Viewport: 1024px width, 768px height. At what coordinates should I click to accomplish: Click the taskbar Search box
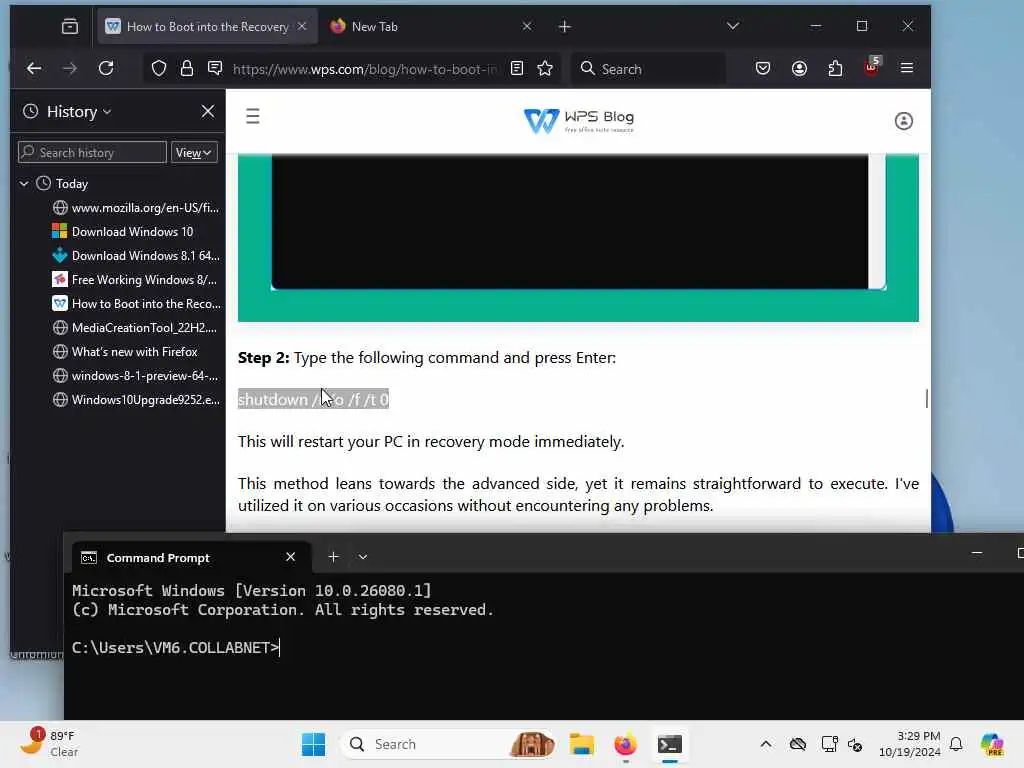[448, 744]
